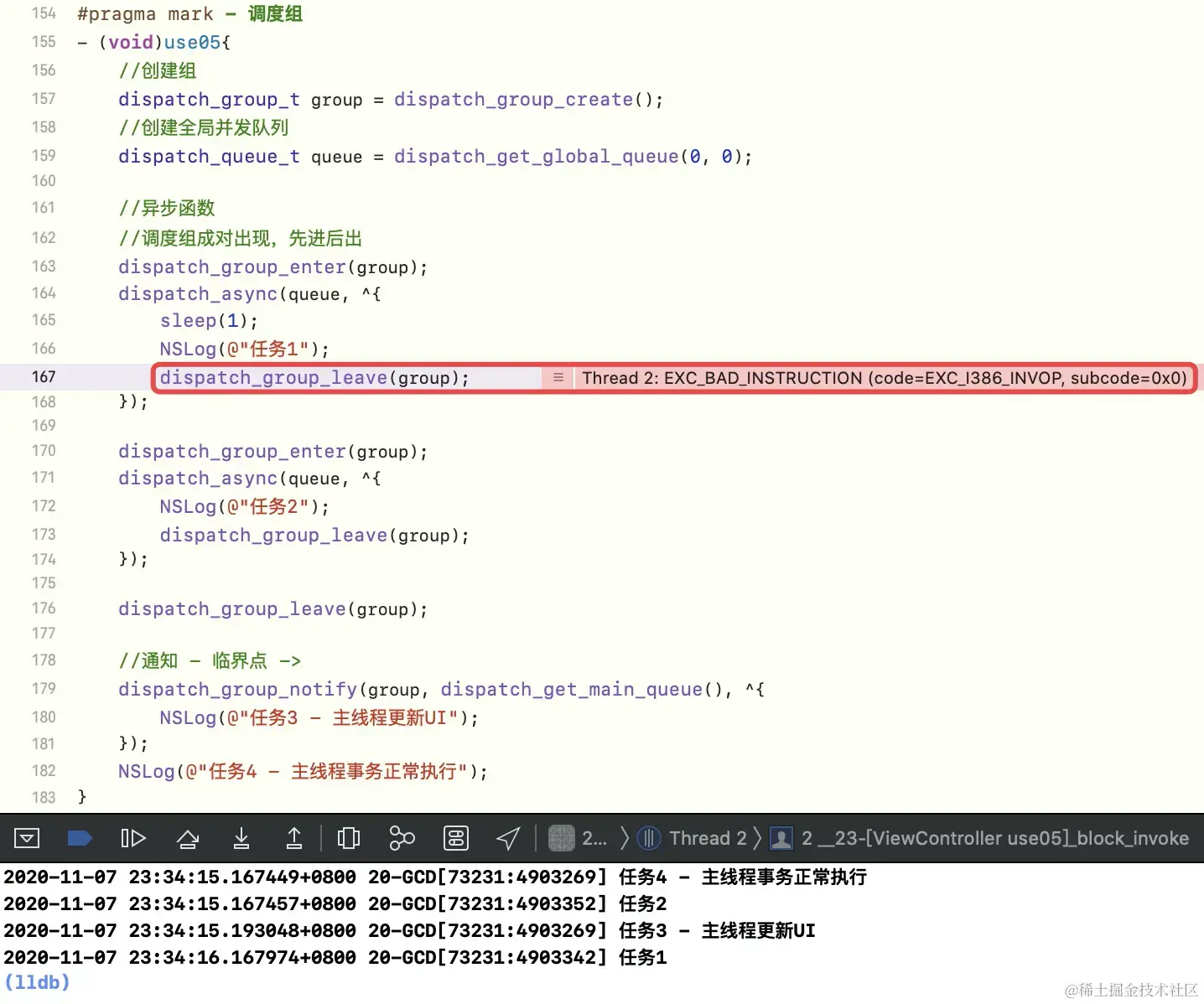
Task: Click dispatch_group_leave on line 173
Action: 273,536
